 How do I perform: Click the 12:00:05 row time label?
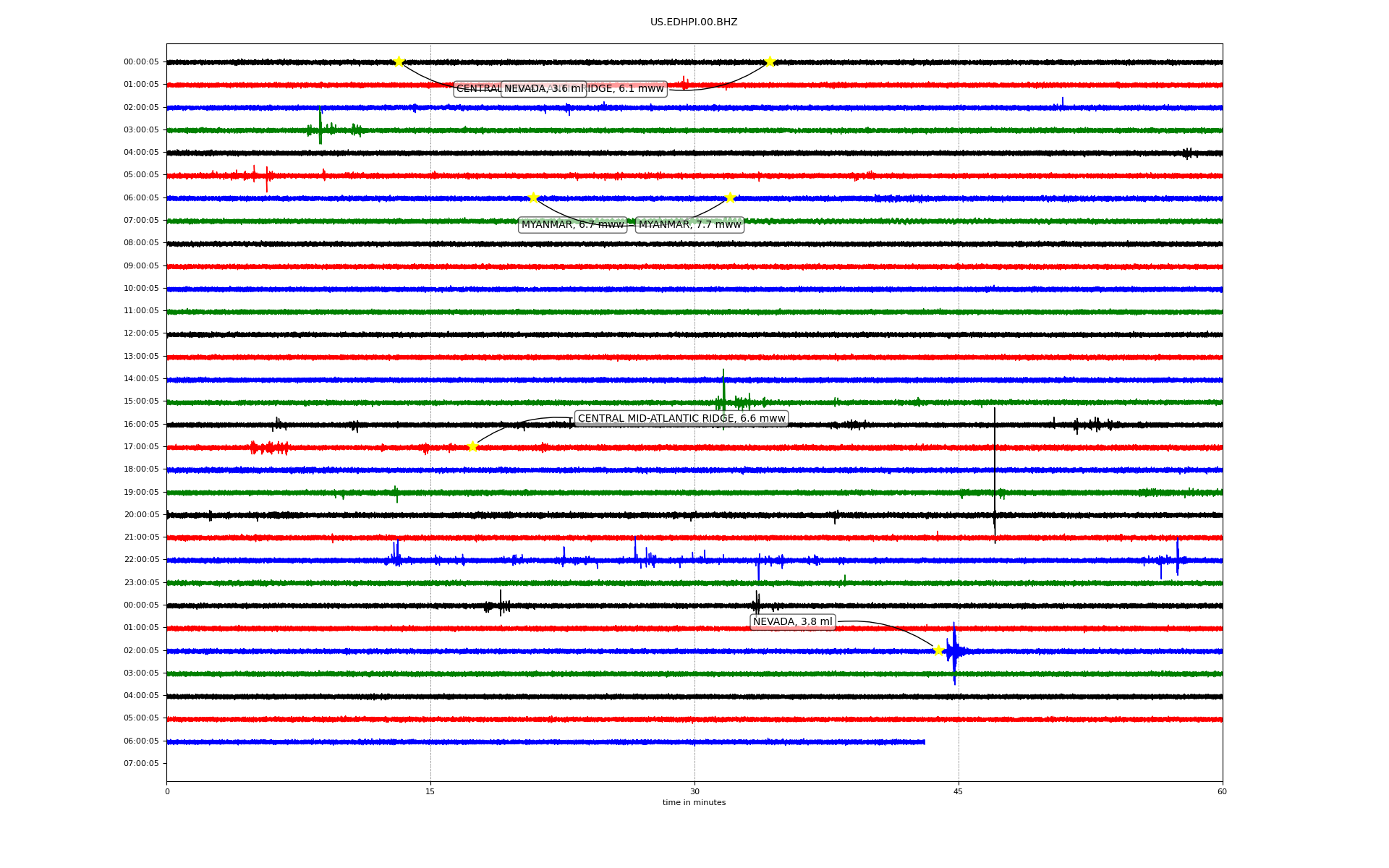coord(140,333)
